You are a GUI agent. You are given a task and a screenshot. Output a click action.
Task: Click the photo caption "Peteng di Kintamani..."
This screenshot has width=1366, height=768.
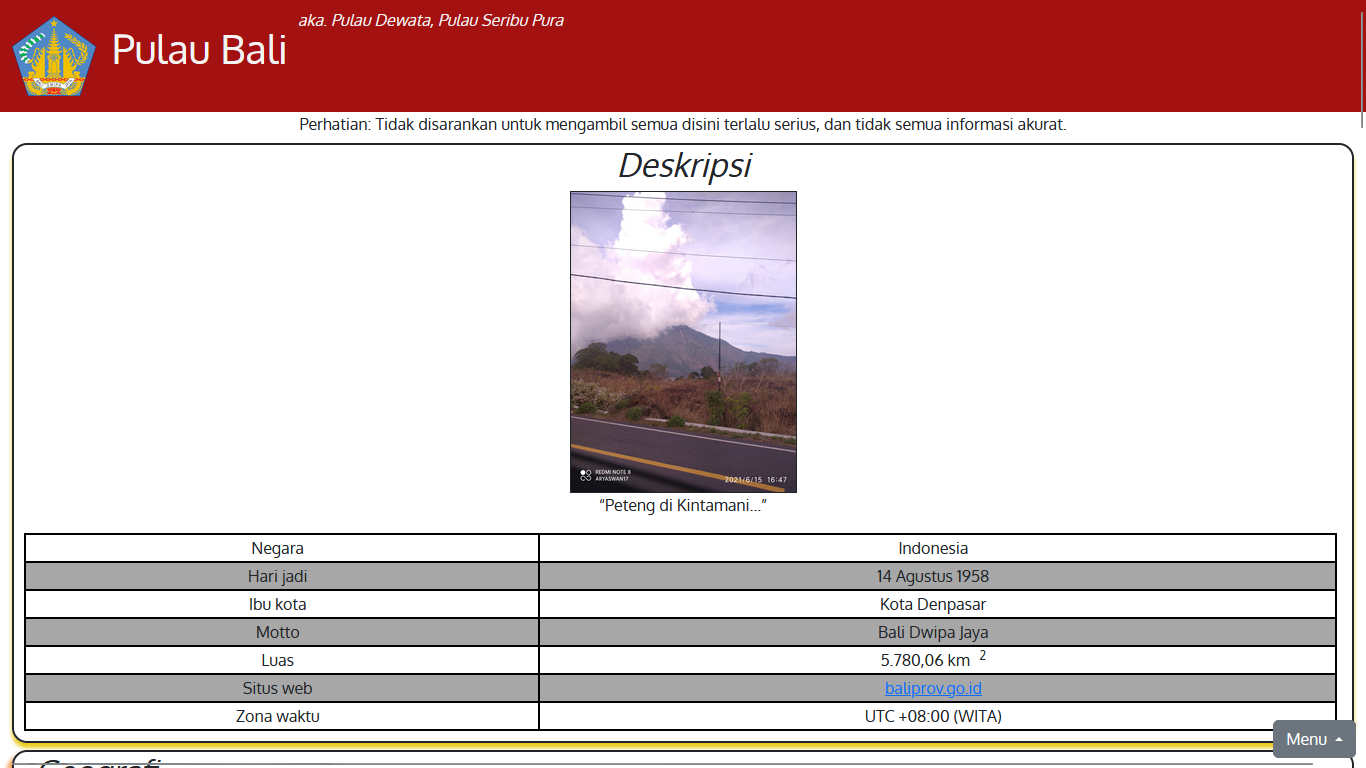click(683, 505)
